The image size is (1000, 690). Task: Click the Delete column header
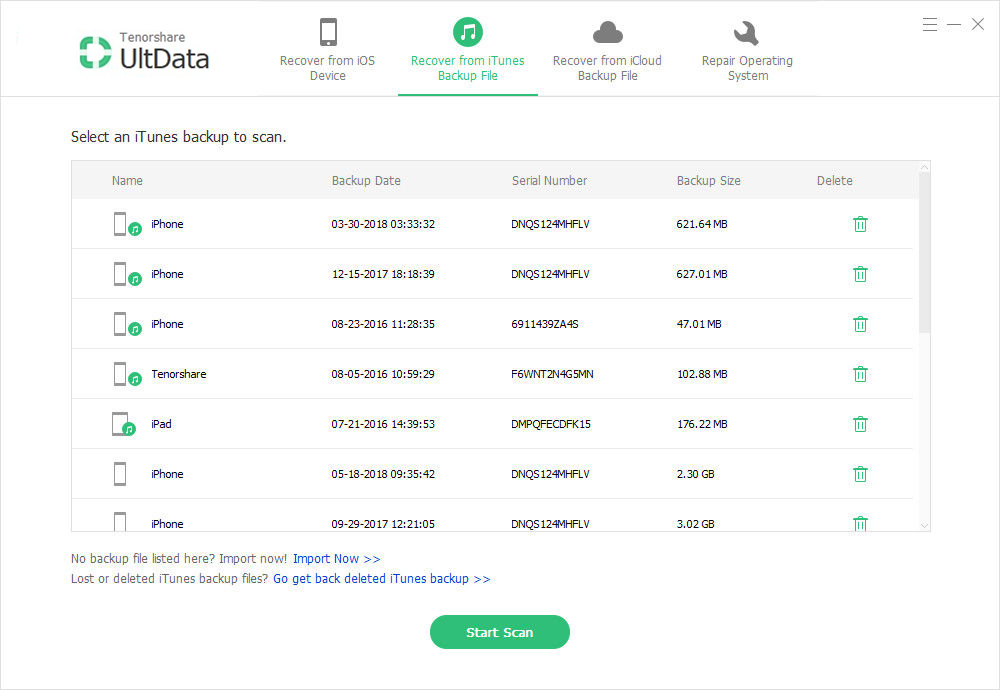(x=834, y=180)
